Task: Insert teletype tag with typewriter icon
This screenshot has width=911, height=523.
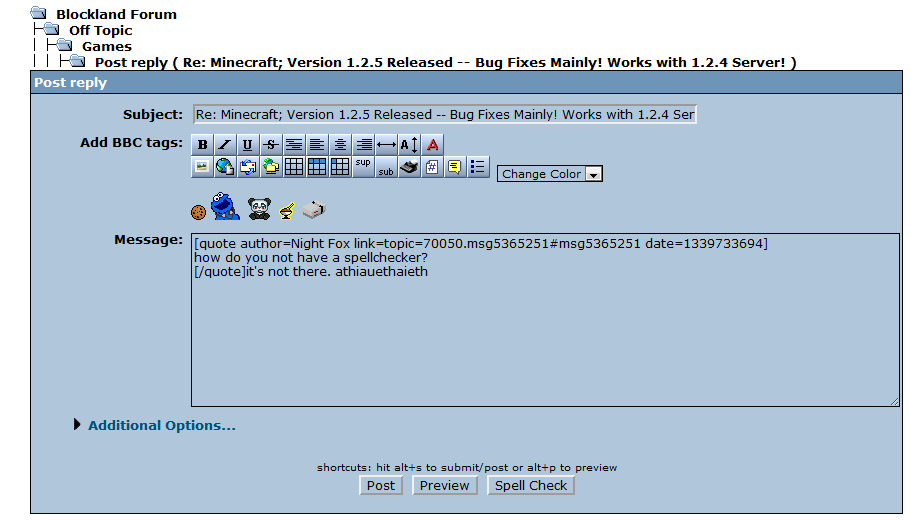Action: click(x=409, y=167)
